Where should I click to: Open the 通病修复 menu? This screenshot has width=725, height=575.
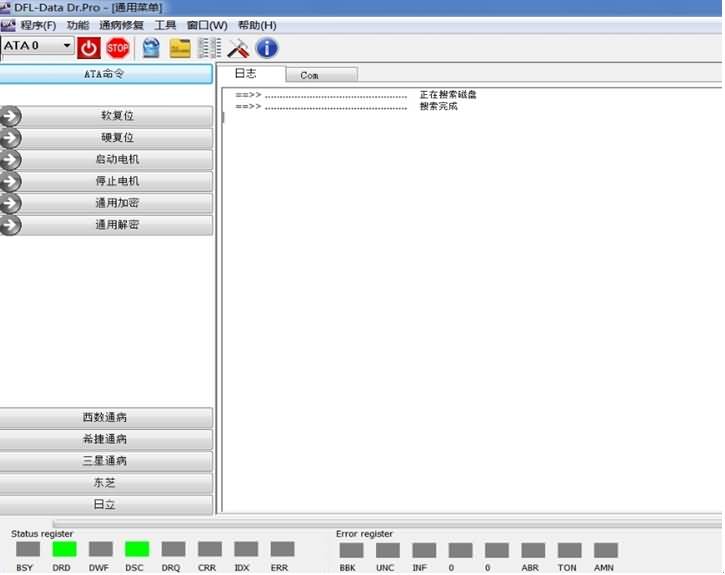click(121, 25)
